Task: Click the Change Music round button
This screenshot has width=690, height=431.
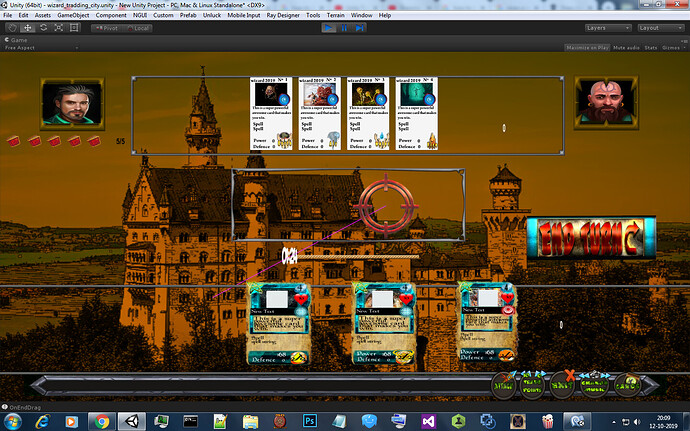Action: [594, 385]
